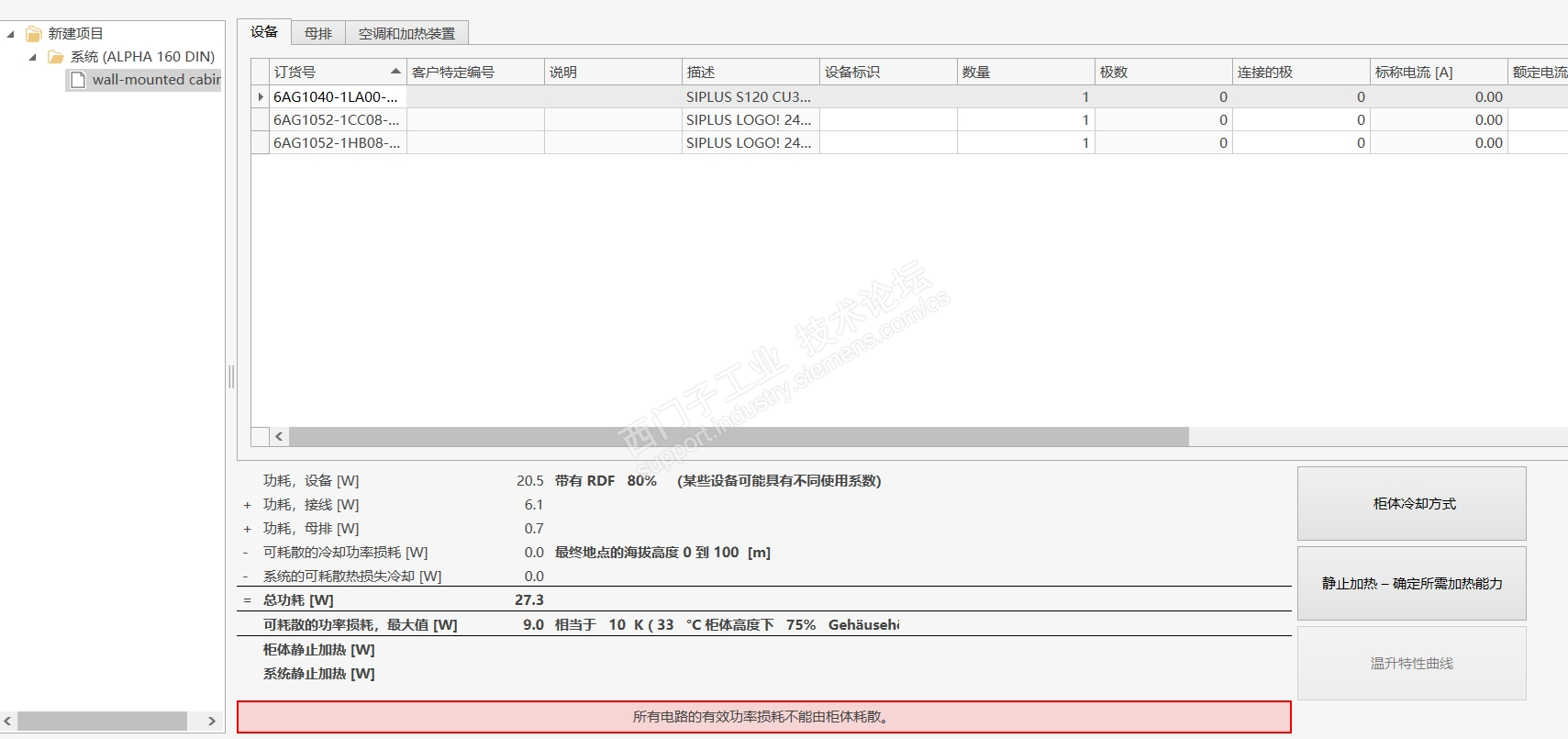The height and width of the screenshot is (739, 1568).
Task: Click the 连接的极 column header
Action: [x=1301, y=72]
